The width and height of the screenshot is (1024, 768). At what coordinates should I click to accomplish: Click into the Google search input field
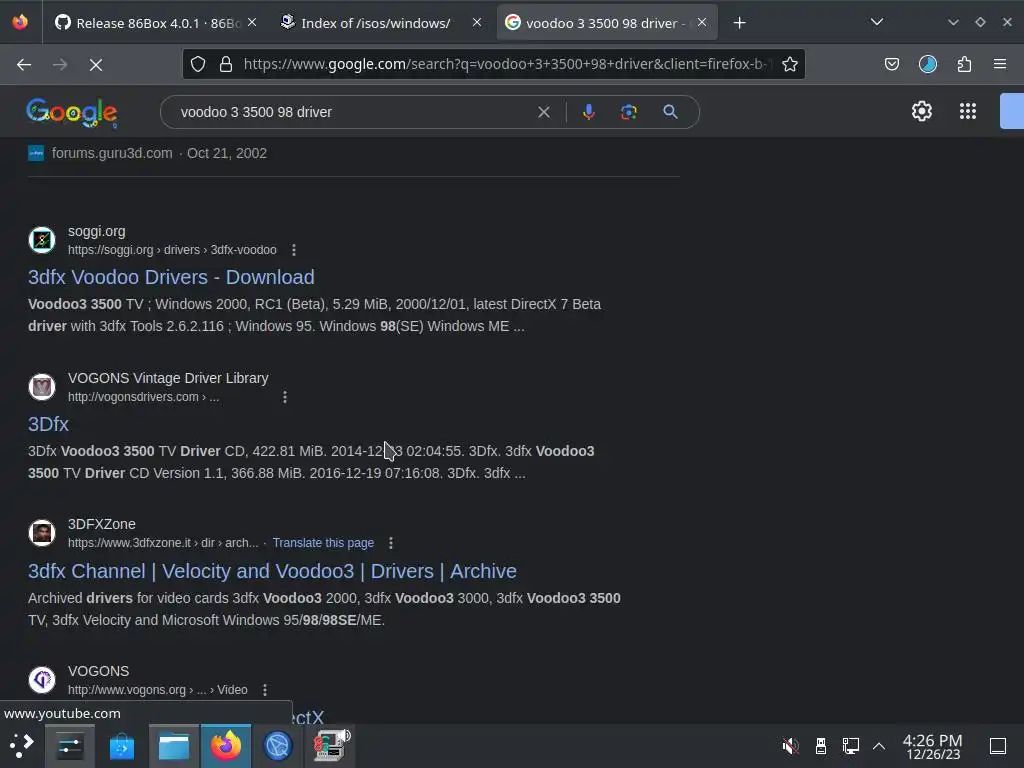click(x=353, y=112)
